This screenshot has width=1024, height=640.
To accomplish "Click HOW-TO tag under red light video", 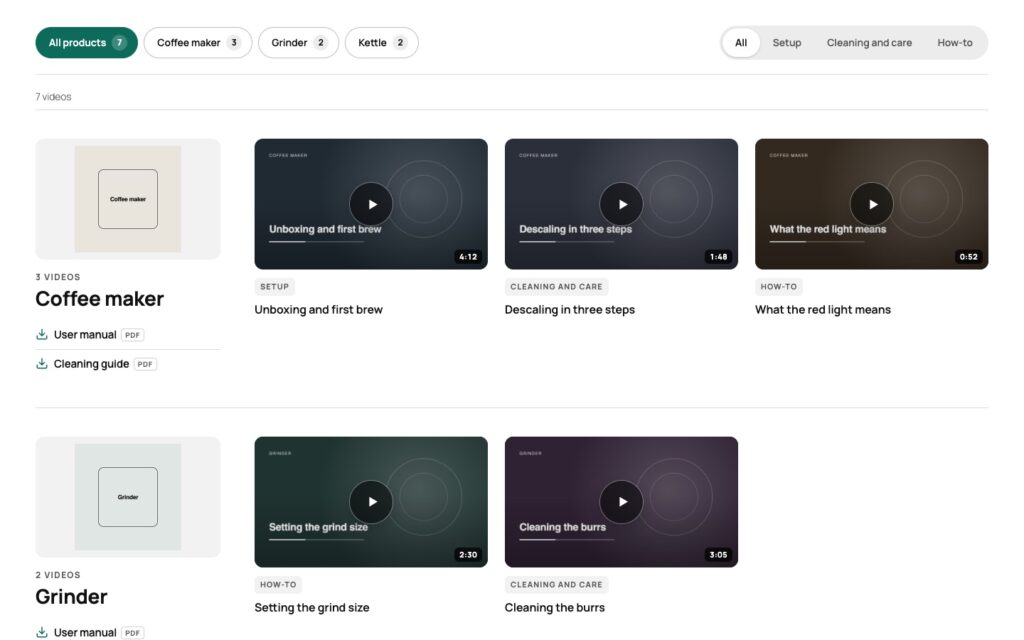I will 778,287.
